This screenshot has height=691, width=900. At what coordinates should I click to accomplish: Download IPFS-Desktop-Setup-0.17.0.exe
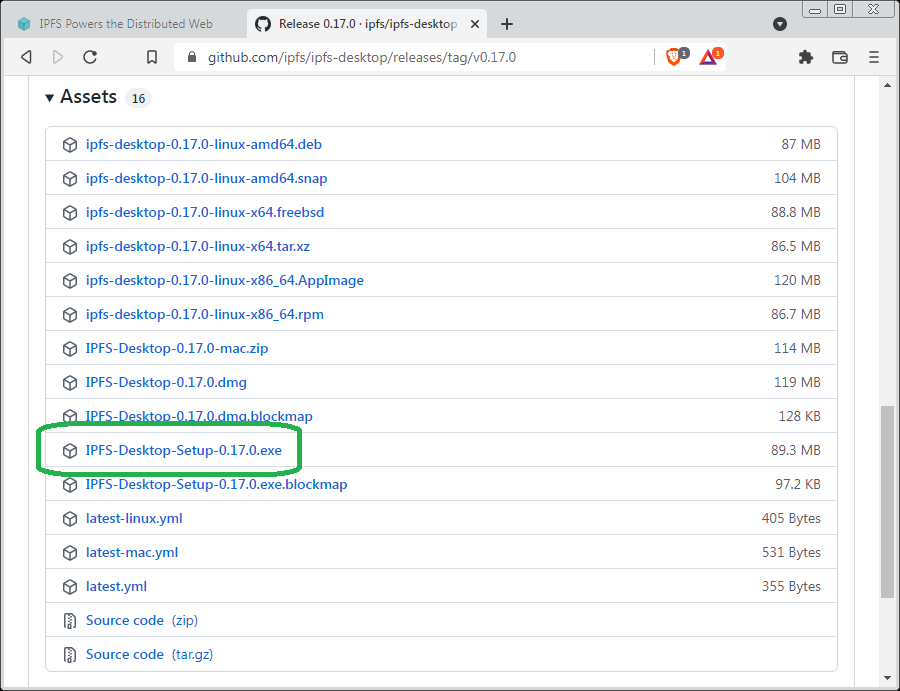(184, 451)
